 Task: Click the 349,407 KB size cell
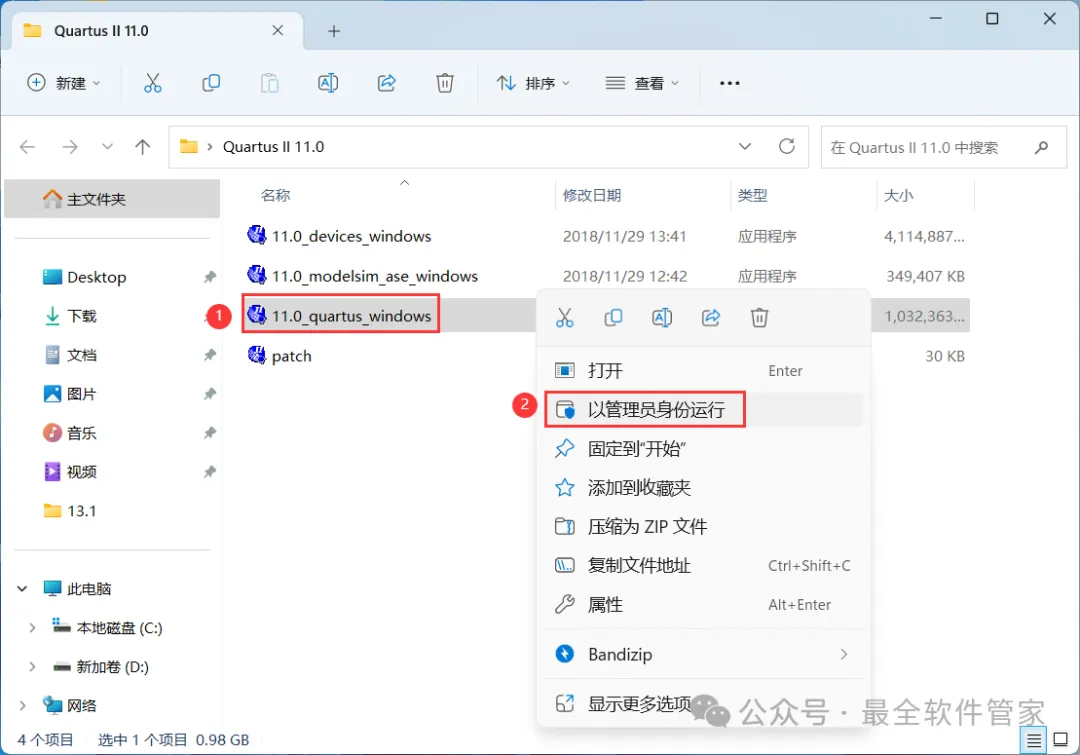tap(925, 276)
